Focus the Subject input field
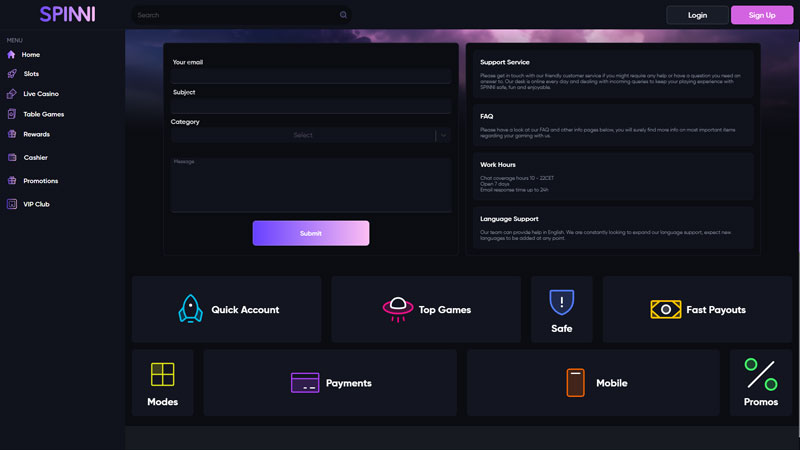This screenshot has width=800, height=450. coord(311,106)
